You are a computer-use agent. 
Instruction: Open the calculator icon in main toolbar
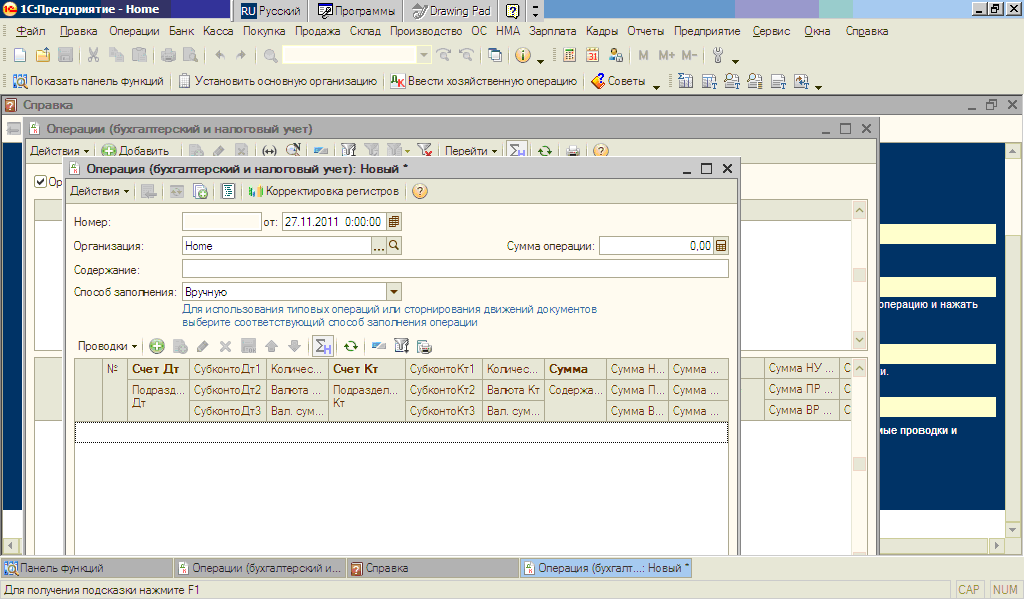[x=569, y=55]
